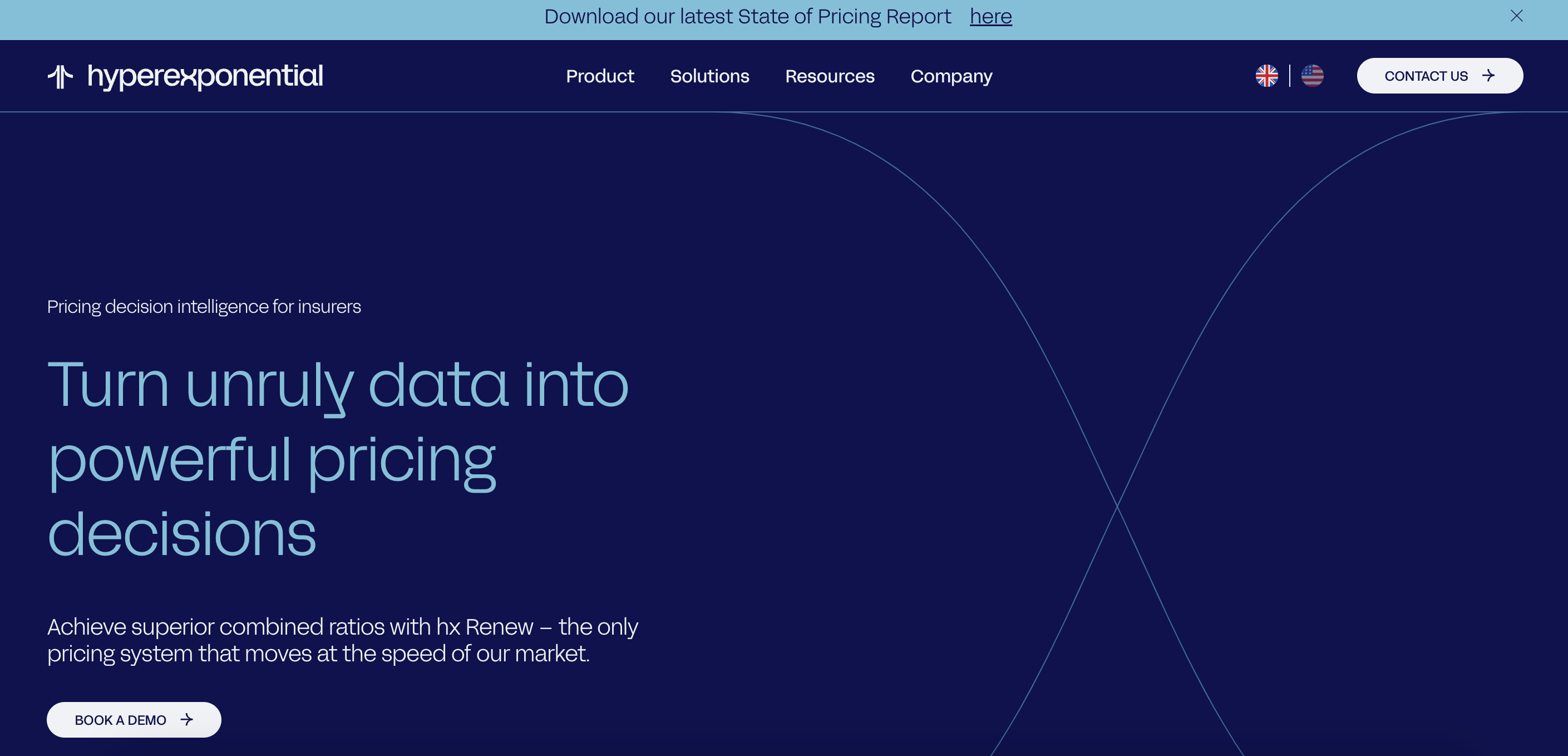Open the Resources menu
This screenshot has height=756, width=1568.
tap(829, 76)
